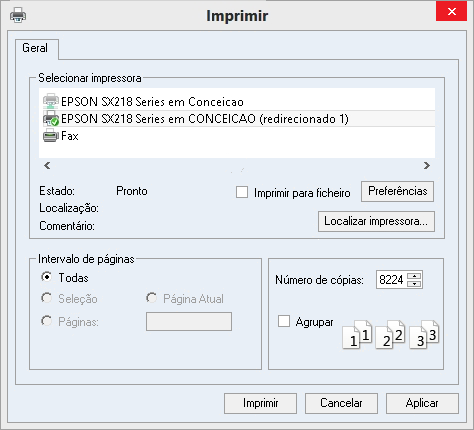Increase number of copies with up arrow
The width and height of the screenshot is (474, 430).
[x=414, y=276]
